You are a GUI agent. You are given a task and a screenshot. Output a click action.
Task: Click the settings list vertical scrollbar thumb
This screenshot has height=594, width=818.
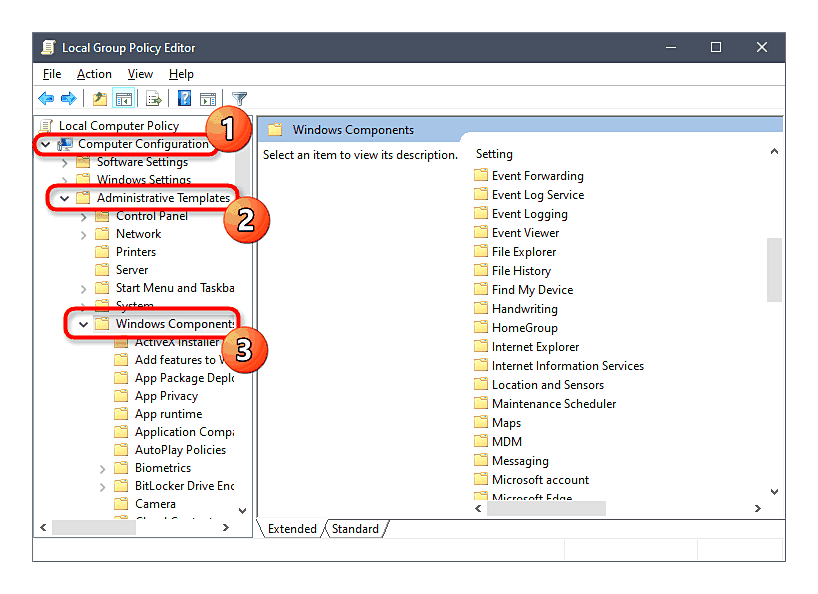point(774,268)
